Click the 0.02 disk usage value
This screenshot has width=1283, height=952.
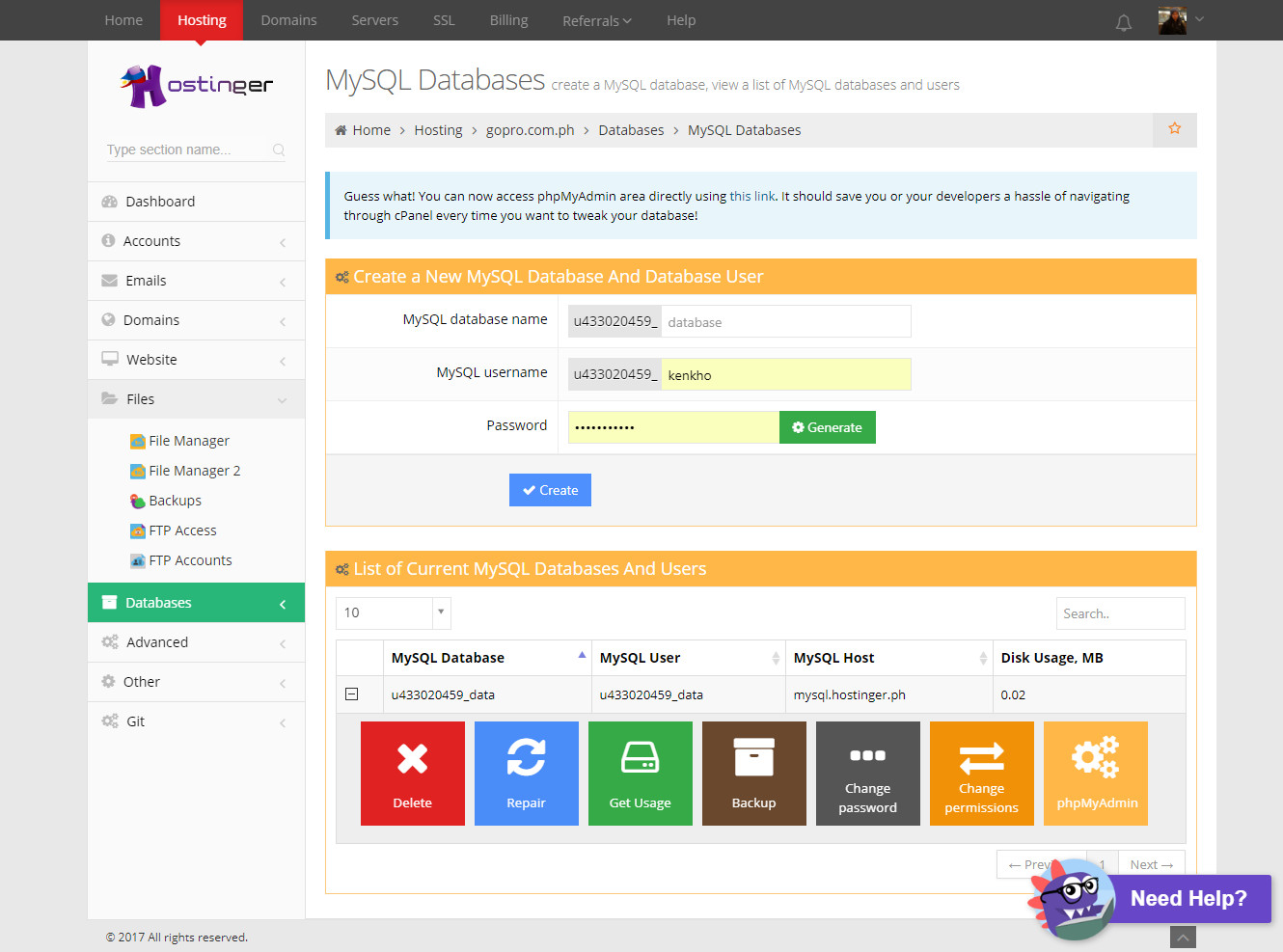pyautogui.click(x=1013, y=694)
